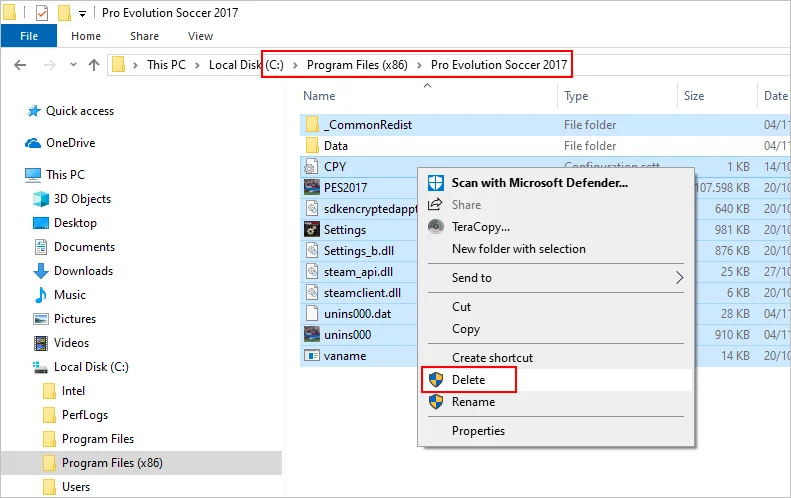The width and height of the screenshot is (791, 498).
Task: Sort by Size column header
Action: (694, 96)
